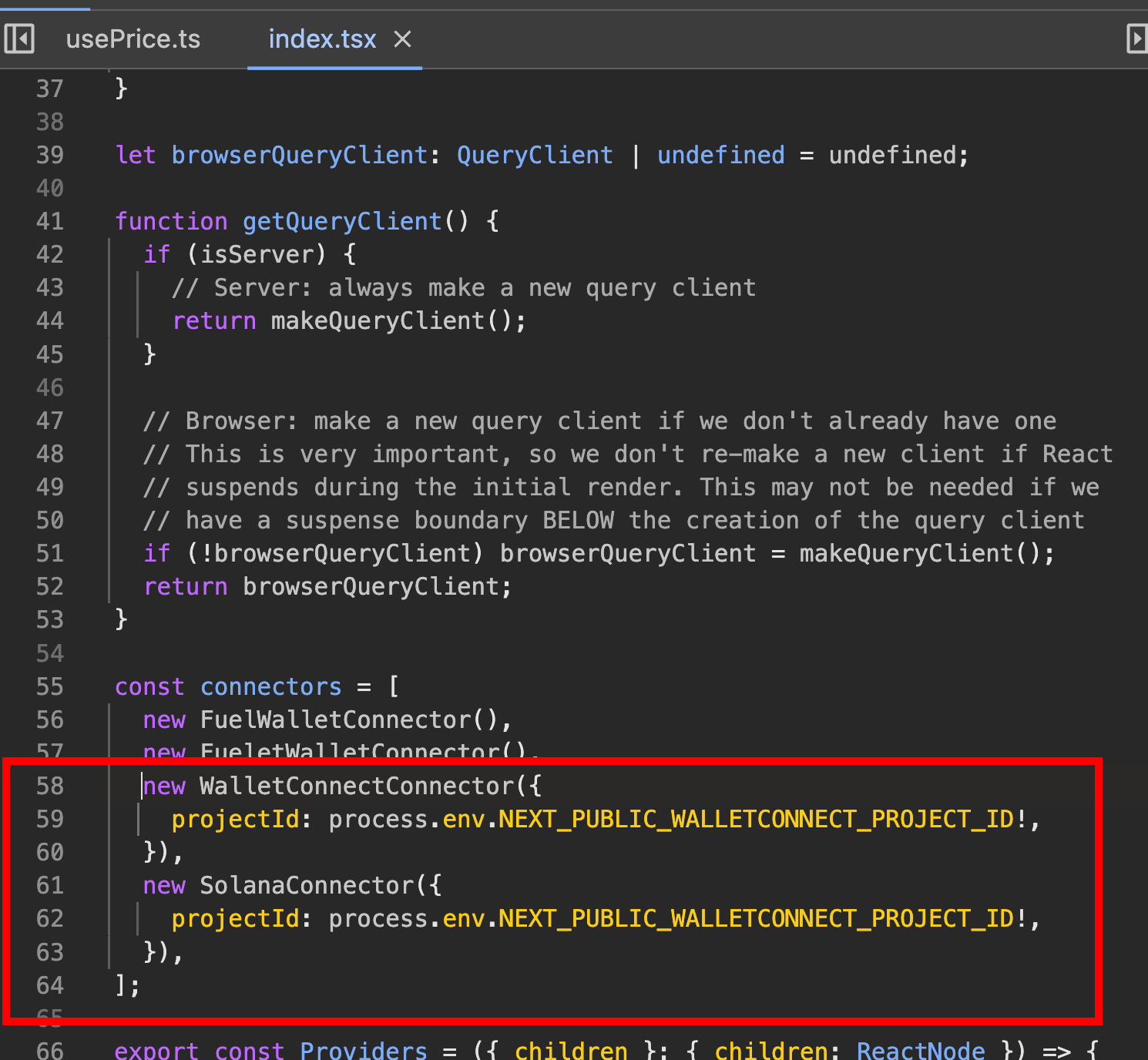Click 'makeQueryClient()' on line 44
Screen dimensions: 1148x1060
pos(391,320)
